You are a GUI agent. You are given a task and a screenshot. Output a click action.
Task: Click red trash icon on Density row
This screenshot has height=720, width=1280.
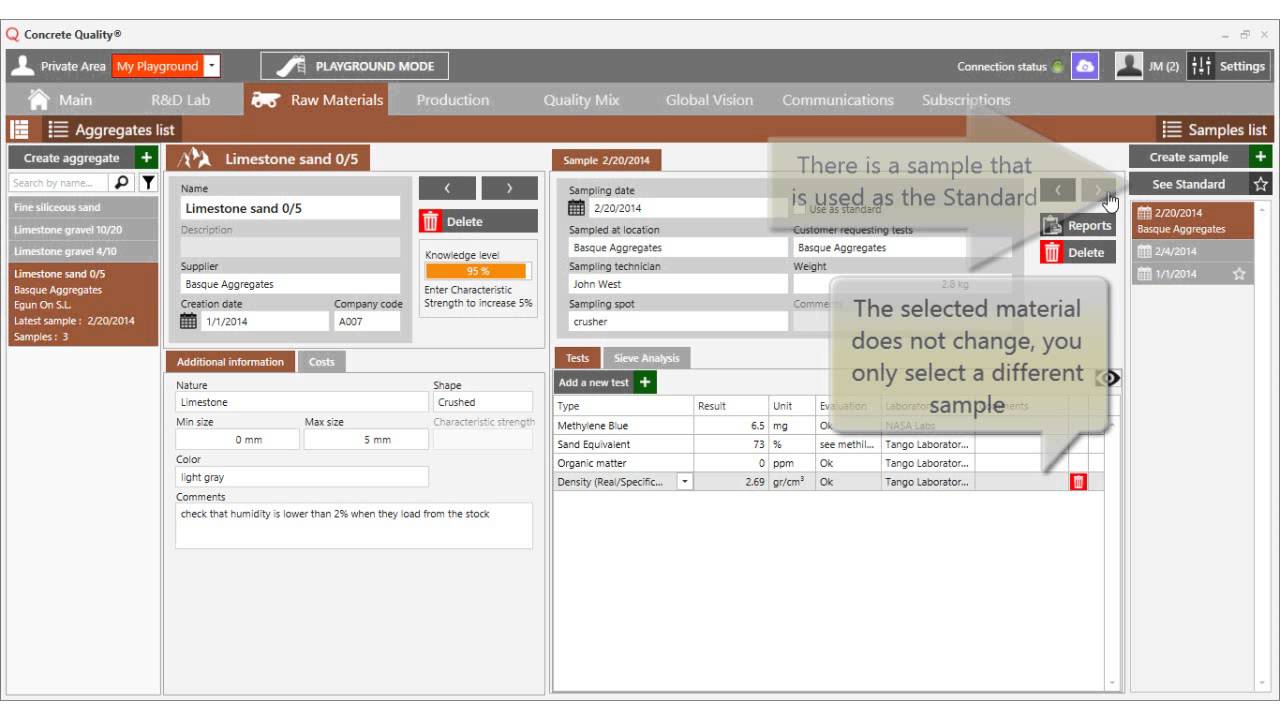[x=1078, y=482]
